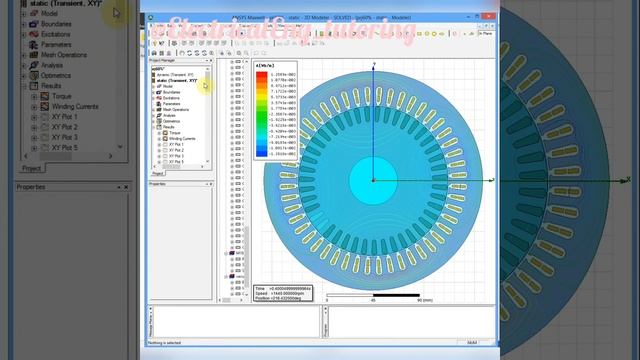Click the zoom-out magnifier toolbar icon
Viewport: 640px width, 360px height.
247,53
